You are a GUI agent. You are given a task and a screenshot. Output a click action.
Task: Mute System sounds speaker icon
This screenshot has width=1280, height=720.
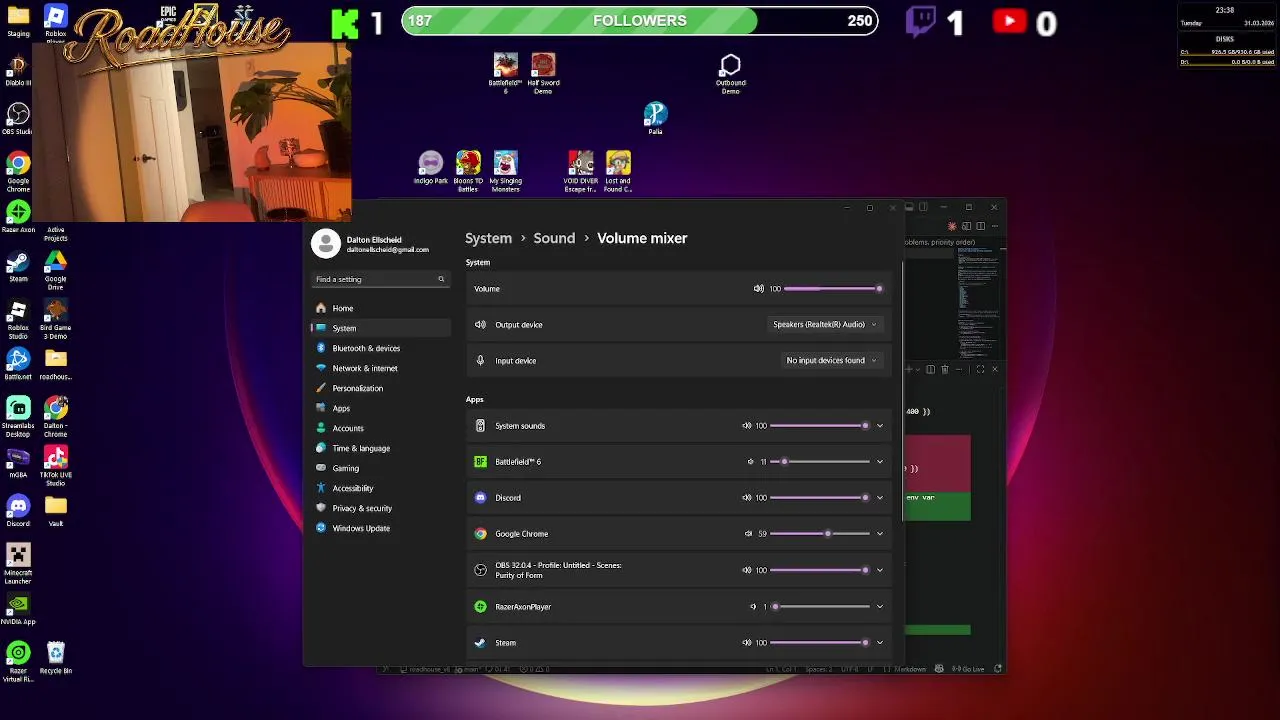746,426
